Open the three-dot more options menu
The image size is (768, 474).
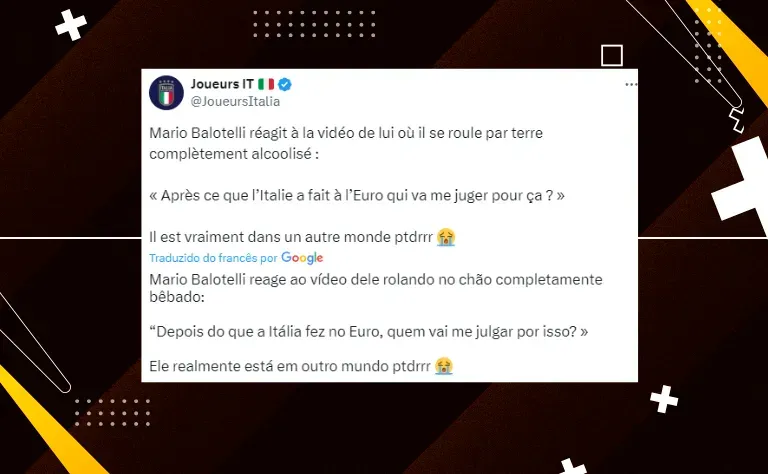point(631,85)
